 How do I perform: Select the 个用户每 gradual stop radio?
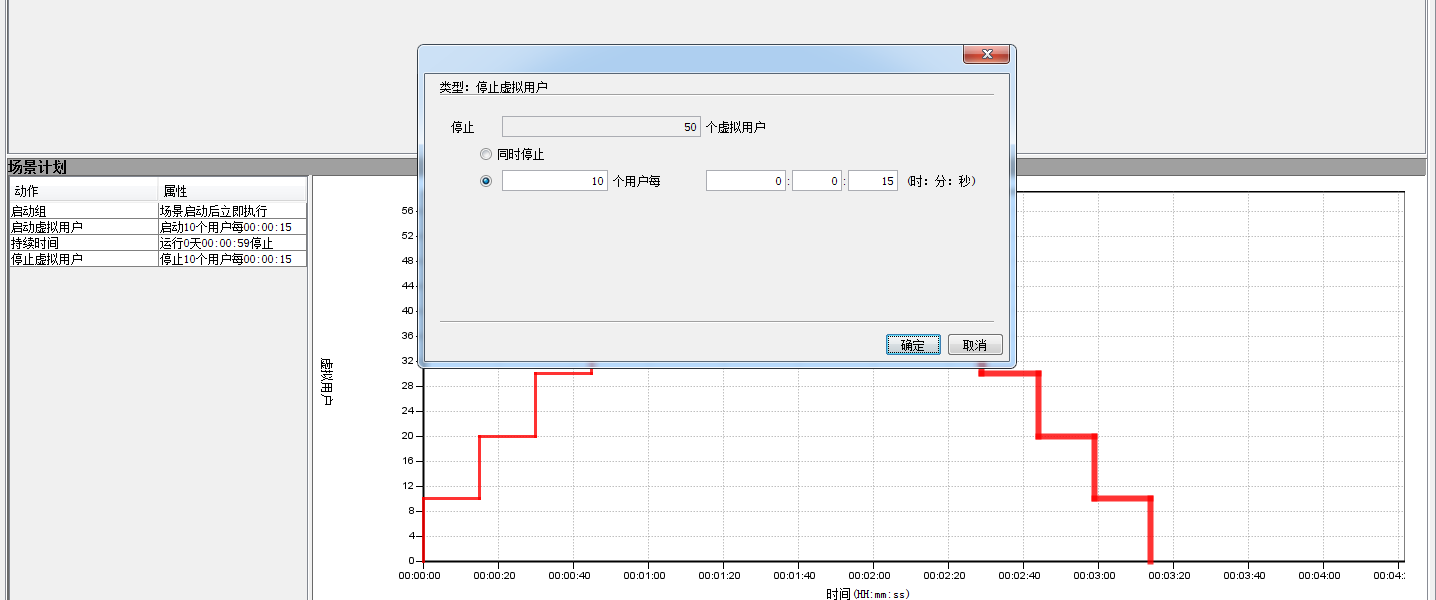click(487, 181)
